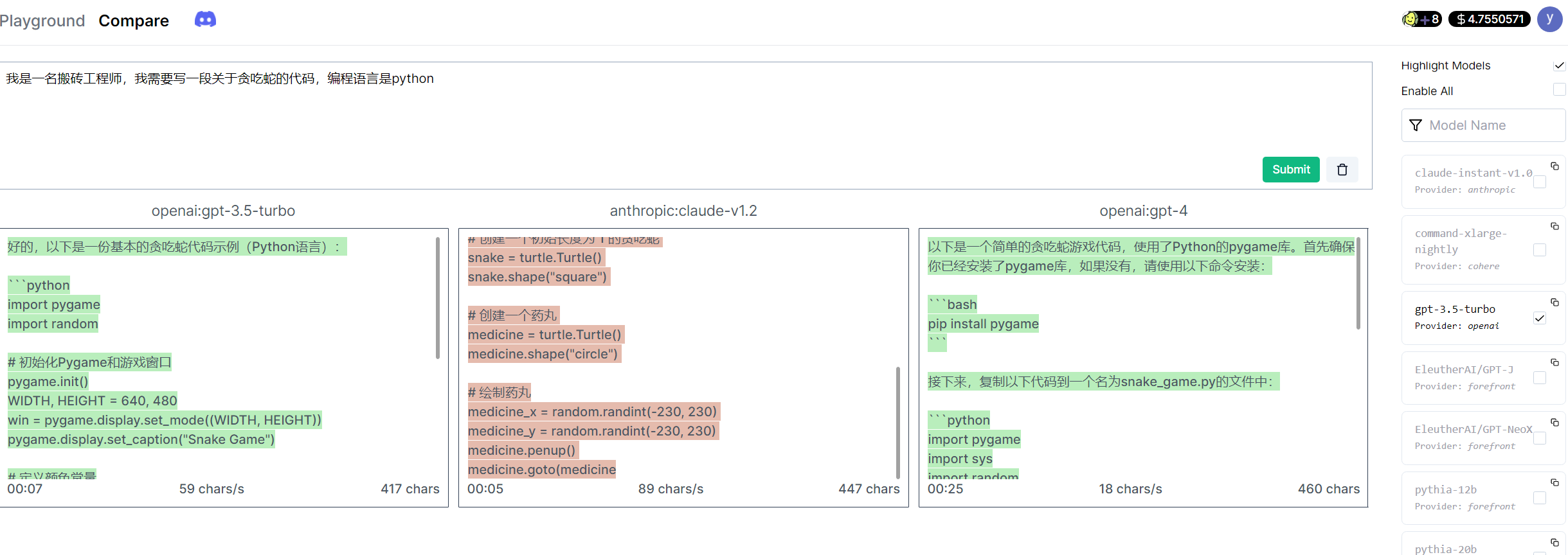Image resolution: width=1568 pixels, height=555 pixels.
Task: Copy the command-xlarge-nightly model name
Action: click(1554, 227)
